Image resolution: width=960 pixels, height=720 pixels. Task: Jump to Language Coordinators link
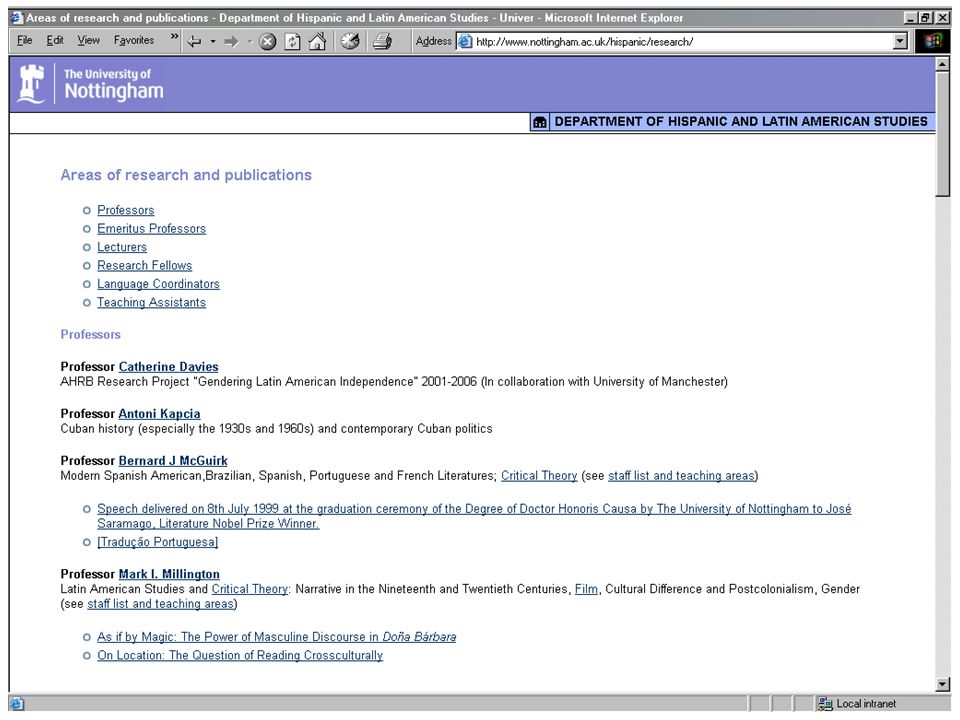[158, 283]
